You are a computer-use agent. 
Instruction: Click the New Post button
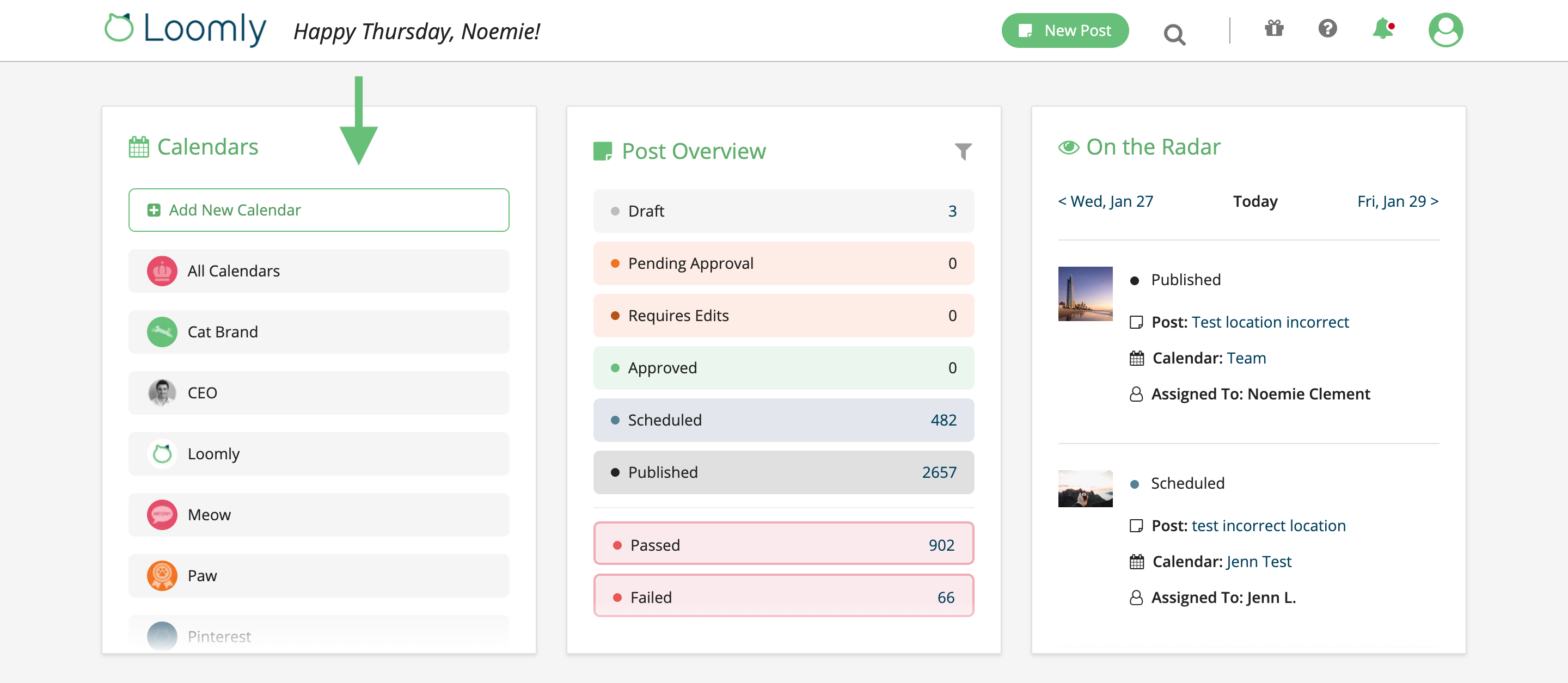[x=1065, y=30]
